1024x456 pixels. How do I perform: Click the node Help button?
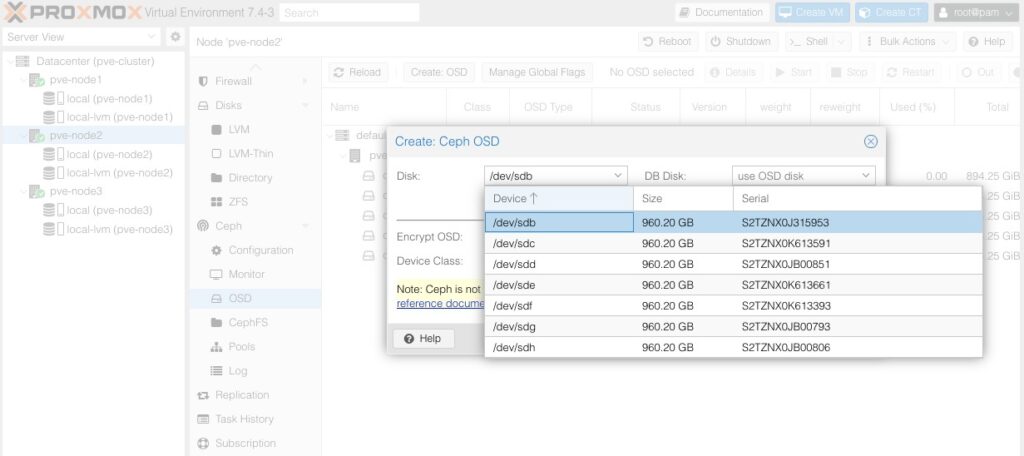click(x=987, y=41)
